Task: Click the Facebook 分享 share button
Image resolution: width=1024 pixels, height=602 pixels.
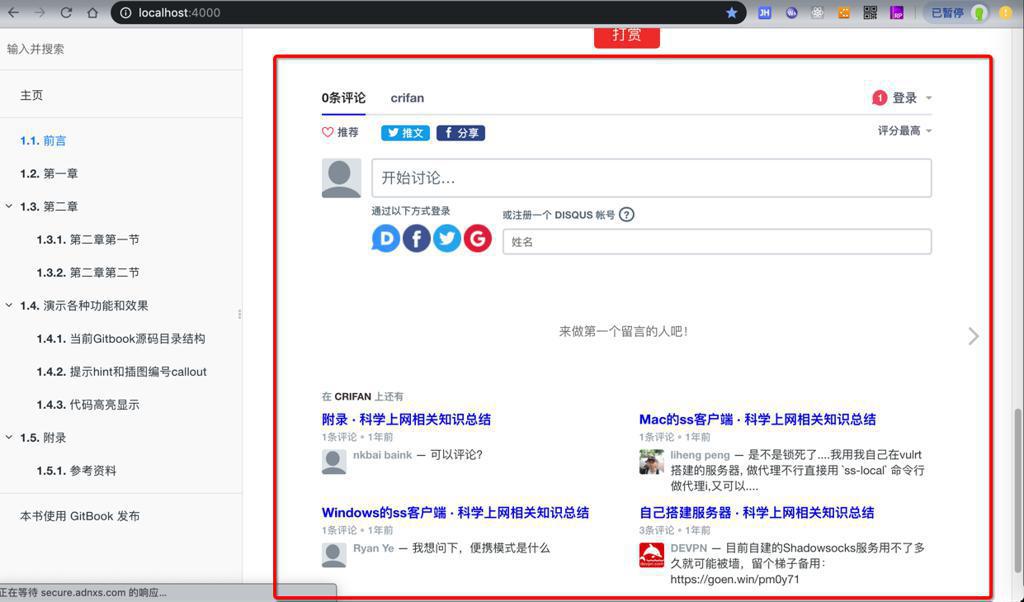Action: (460, 133)
